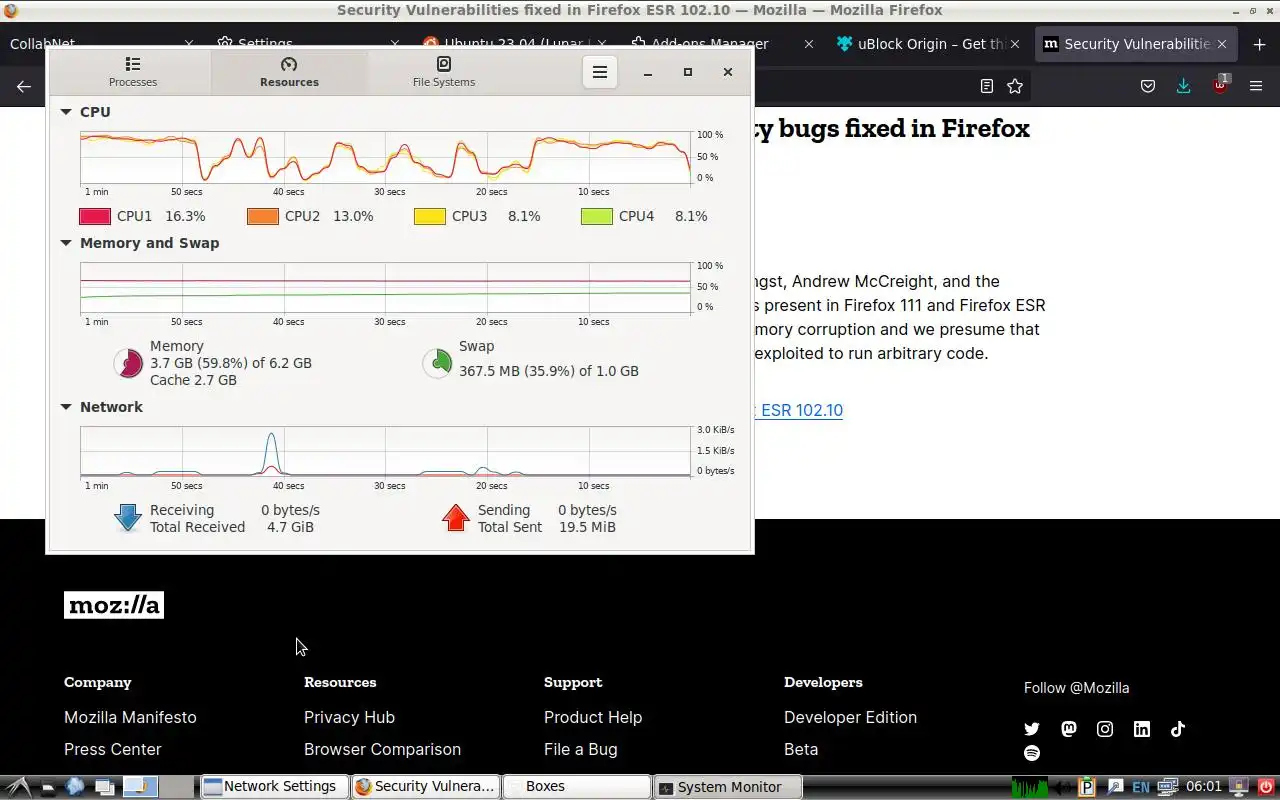Switch to Network Settings taskbar window
Image resolution: width=1280 pixels, height=800 pixels.
[x=275, y=787]
